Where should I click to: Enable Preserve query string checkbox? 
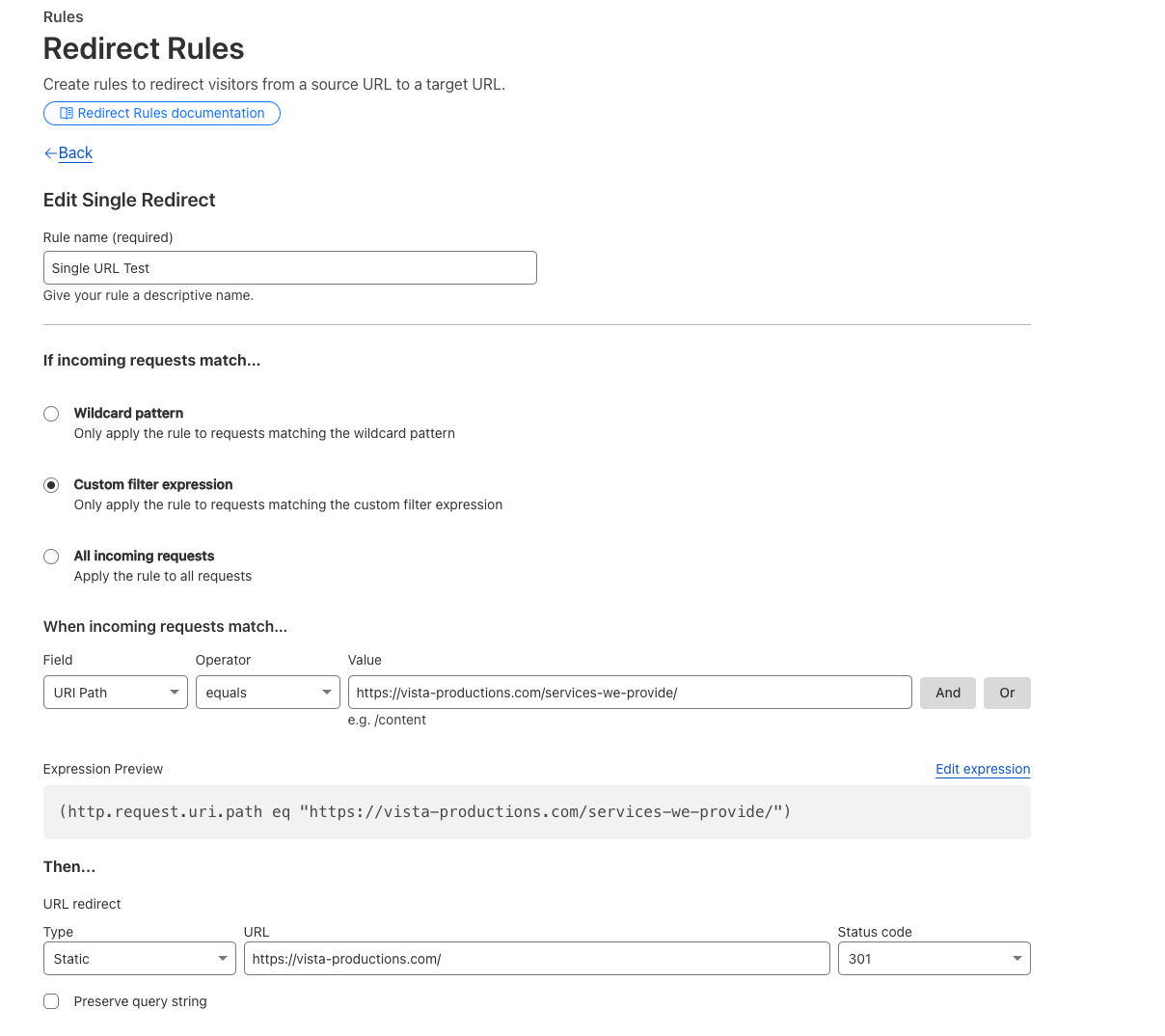click(x=51, y=1001)
